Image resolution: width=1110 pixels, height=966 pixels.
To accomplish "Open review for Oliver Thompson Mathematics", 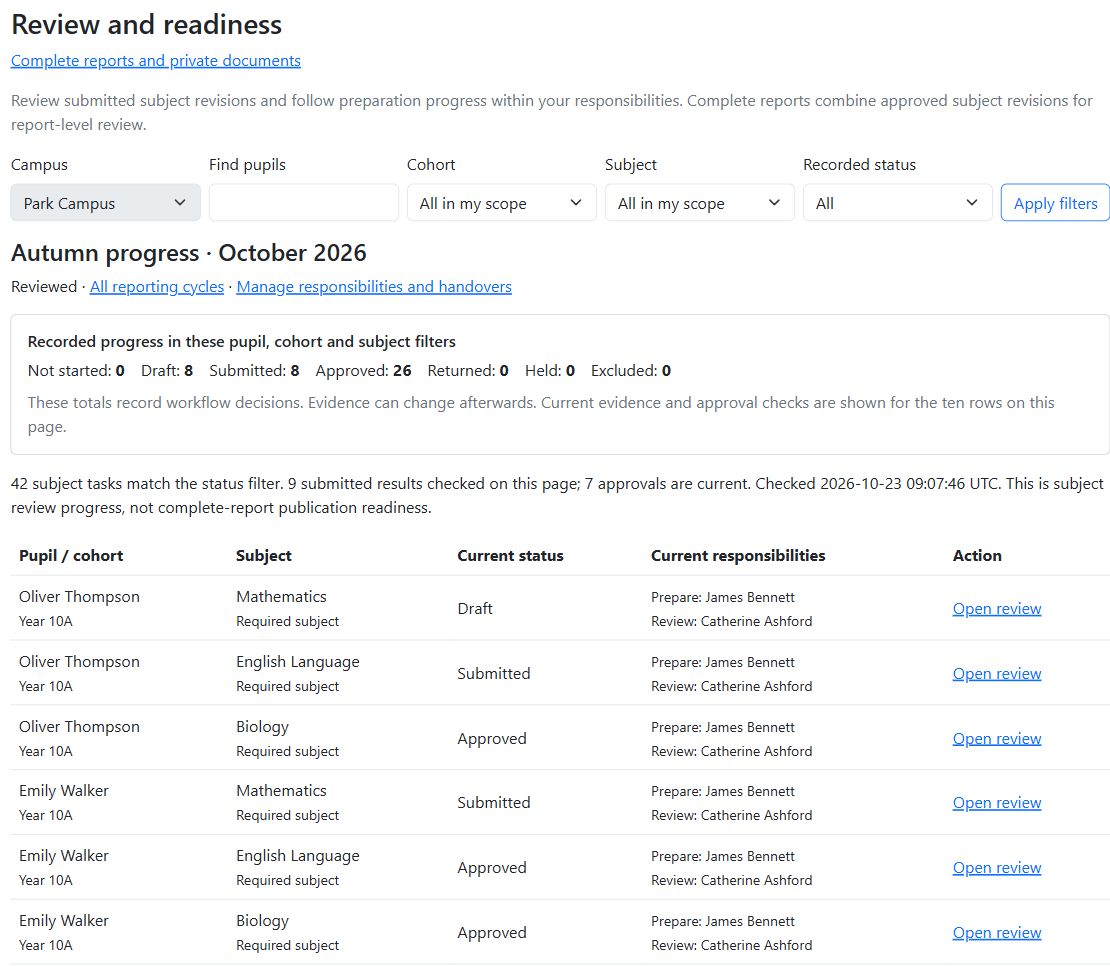I will click(997, 609).
